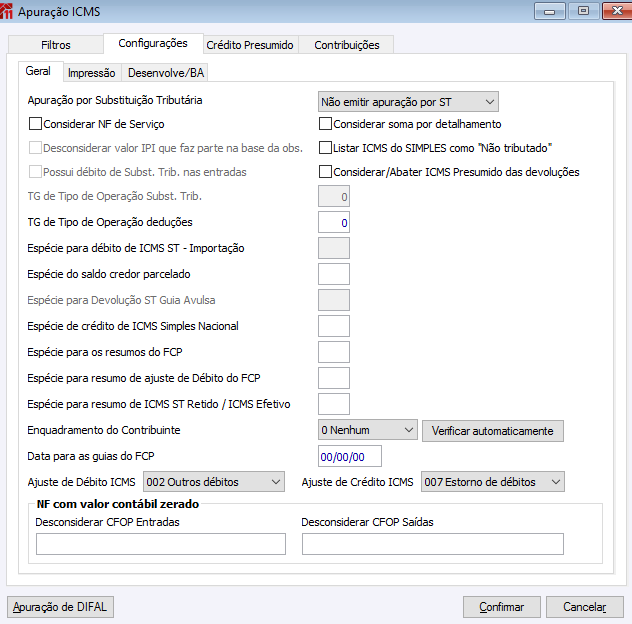The height and width of the screenshot is (624, 632).
Task: Click Espécie para débito de ICMS ST Importação field
Action: 334,248
